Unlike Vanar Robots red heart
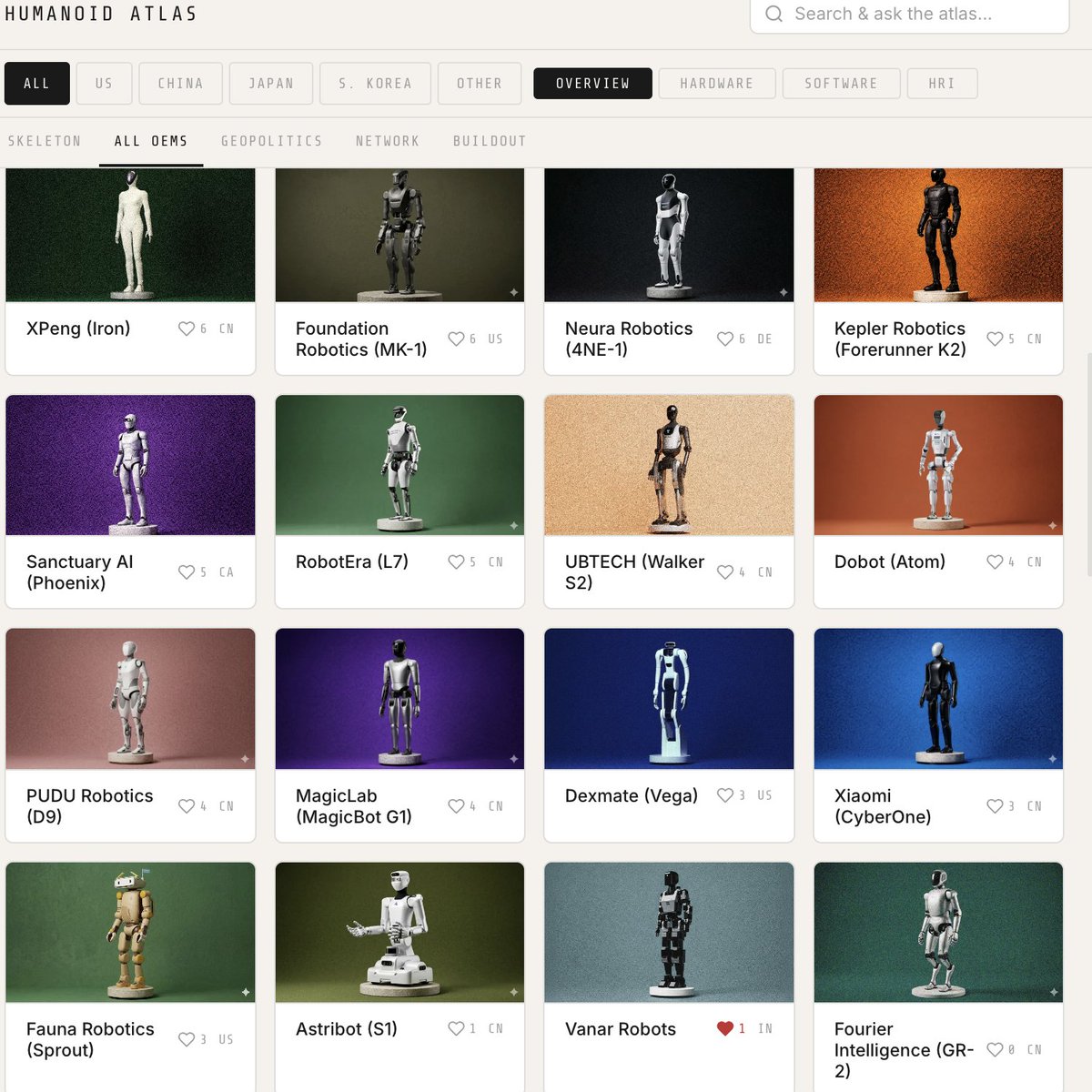The image size is (1092, 1092). point(725,1028)
